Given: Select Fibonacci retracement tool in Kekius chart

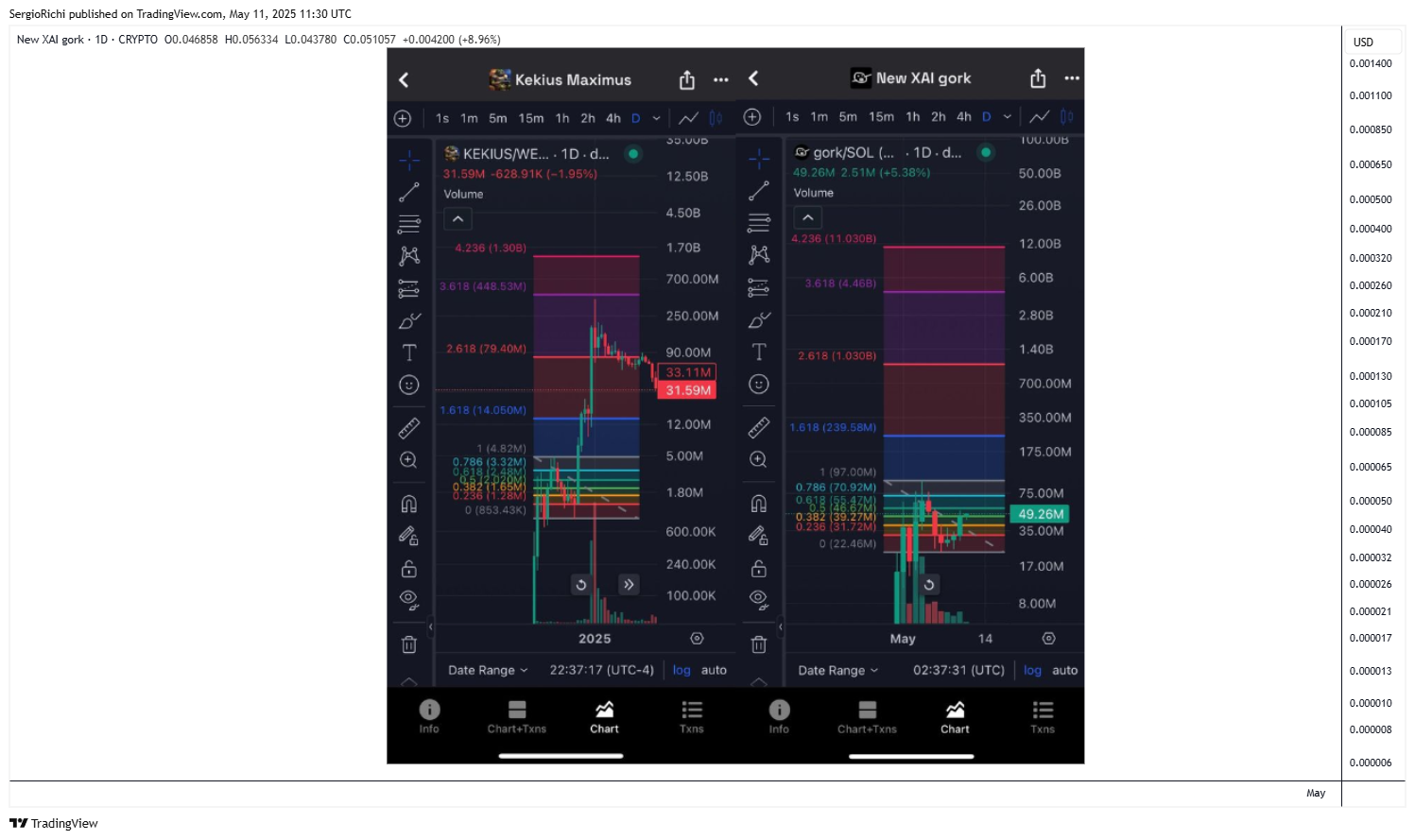Looking at the screenshot, I should pos(409,224).
